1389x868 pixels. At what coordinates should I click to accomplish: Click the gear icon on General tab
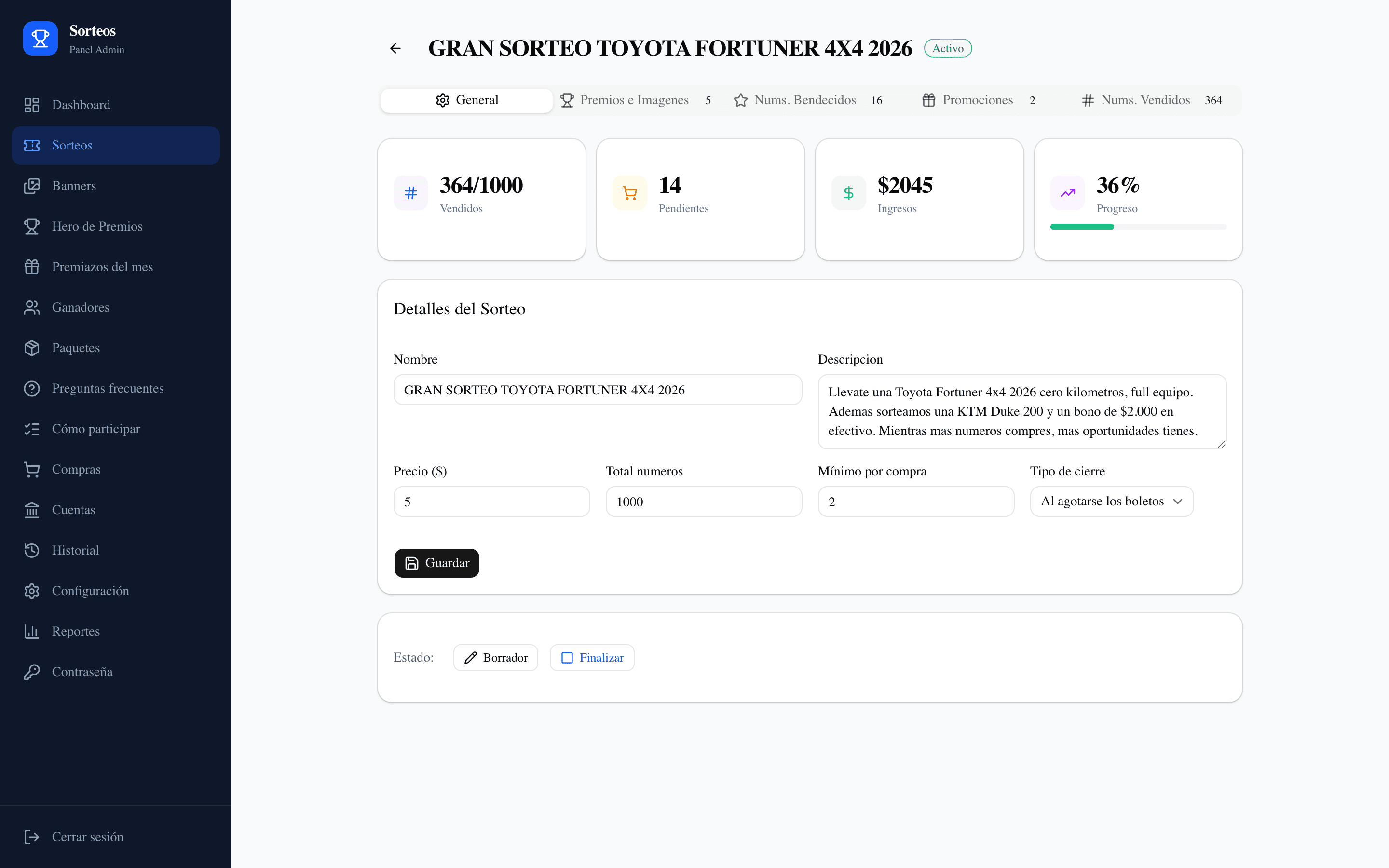tap(443, 100)
